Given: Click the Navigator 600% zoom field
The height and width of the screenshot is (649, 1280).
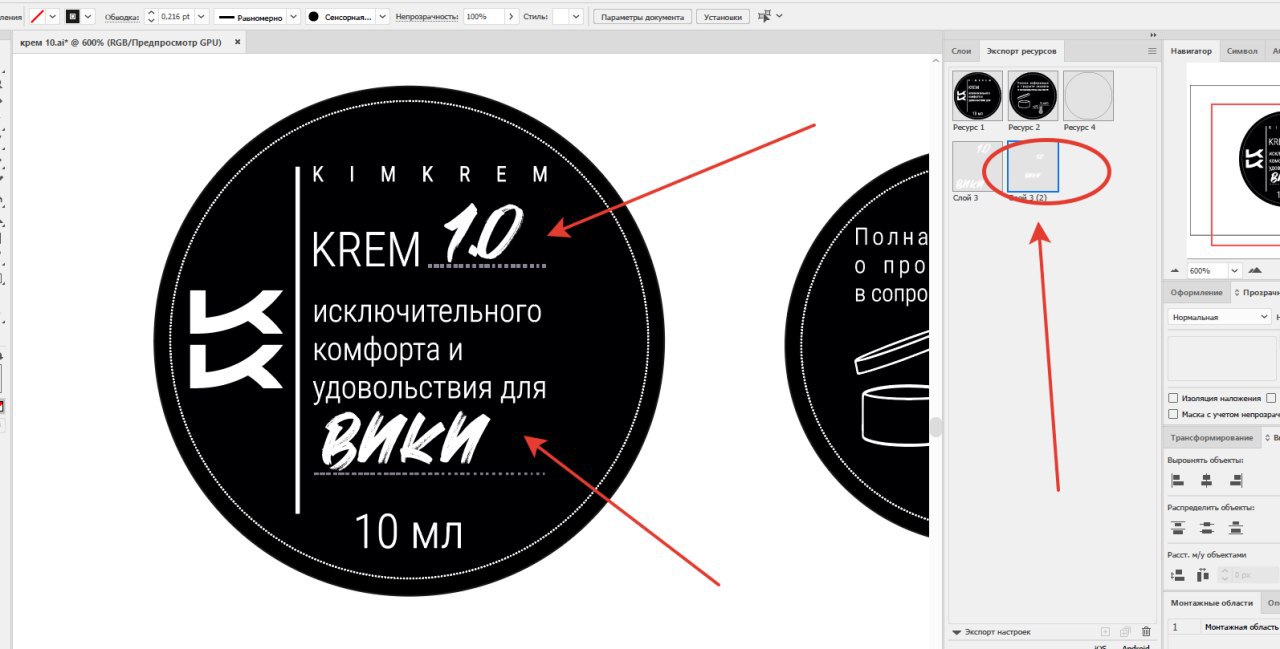Looking at the screenshot, I should tap(1207, 271).
